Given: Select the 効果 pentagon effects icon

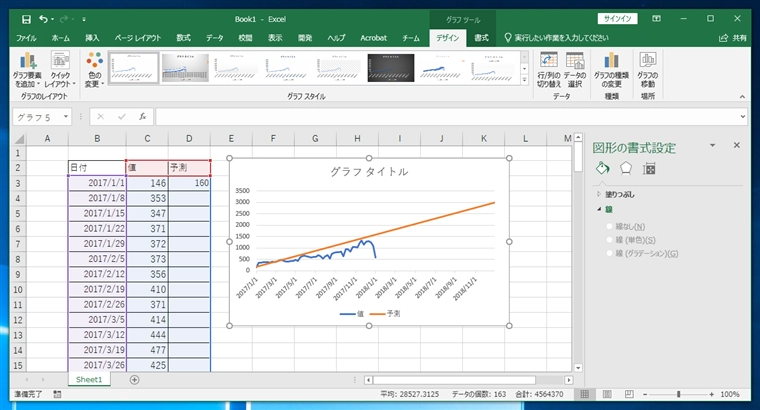Looking at the screenshot, I should tap(626, 169).
